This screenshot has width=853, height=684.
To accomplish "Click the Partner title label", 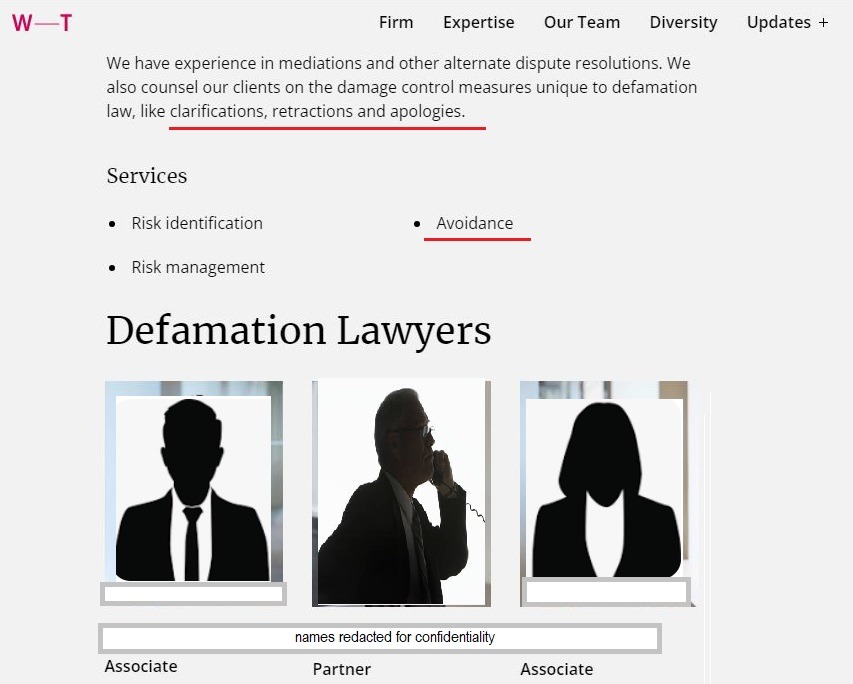I will click(x=342, y=669).
